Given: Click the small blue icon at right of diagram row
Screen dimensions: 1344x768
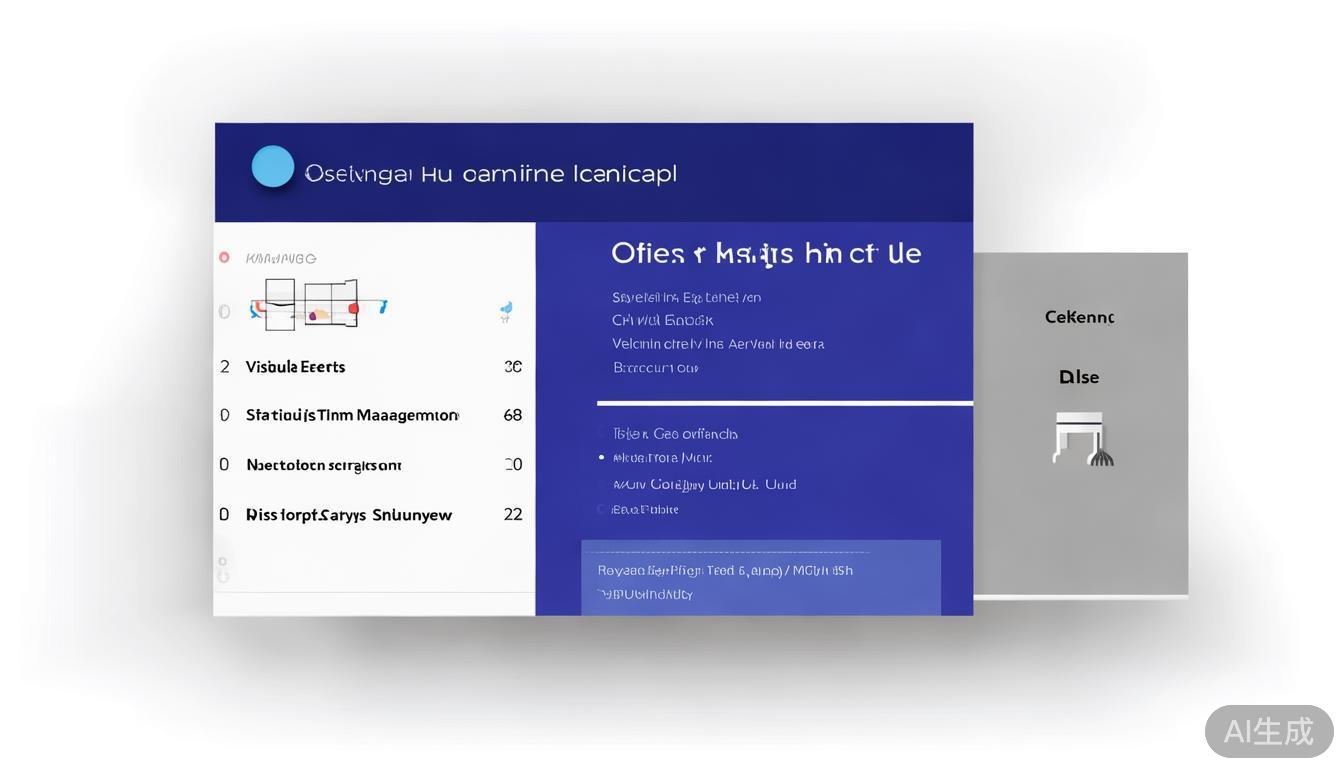Looking at the screenshot, I should (x=506, y=311).
